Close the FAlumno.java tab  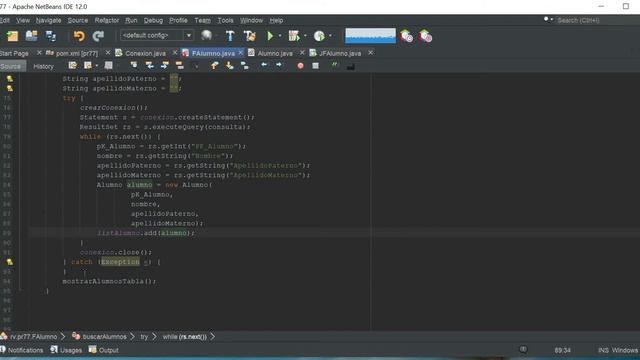(x=240, y=53)
